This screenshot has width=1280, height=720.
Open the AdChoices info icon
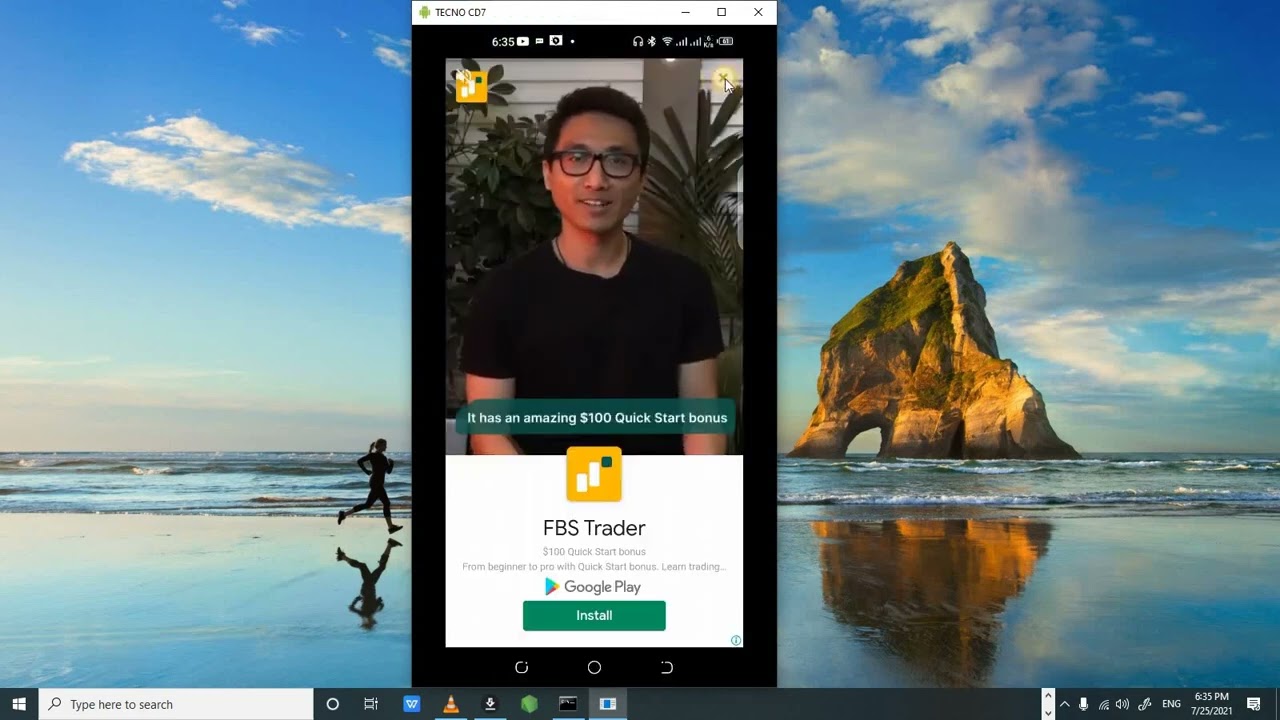tap(736, 640)
